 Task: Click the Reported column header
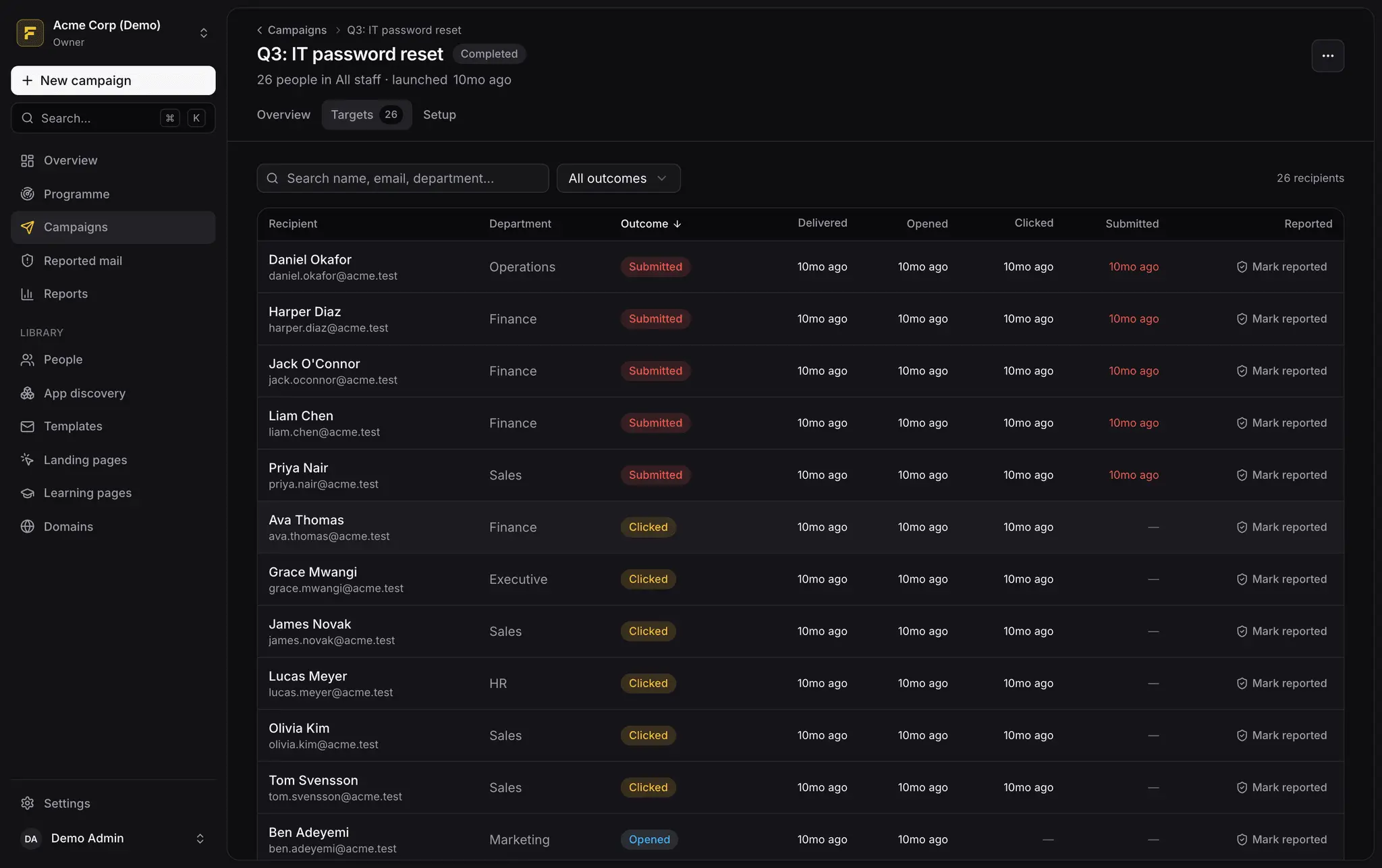click(1308, 224)
